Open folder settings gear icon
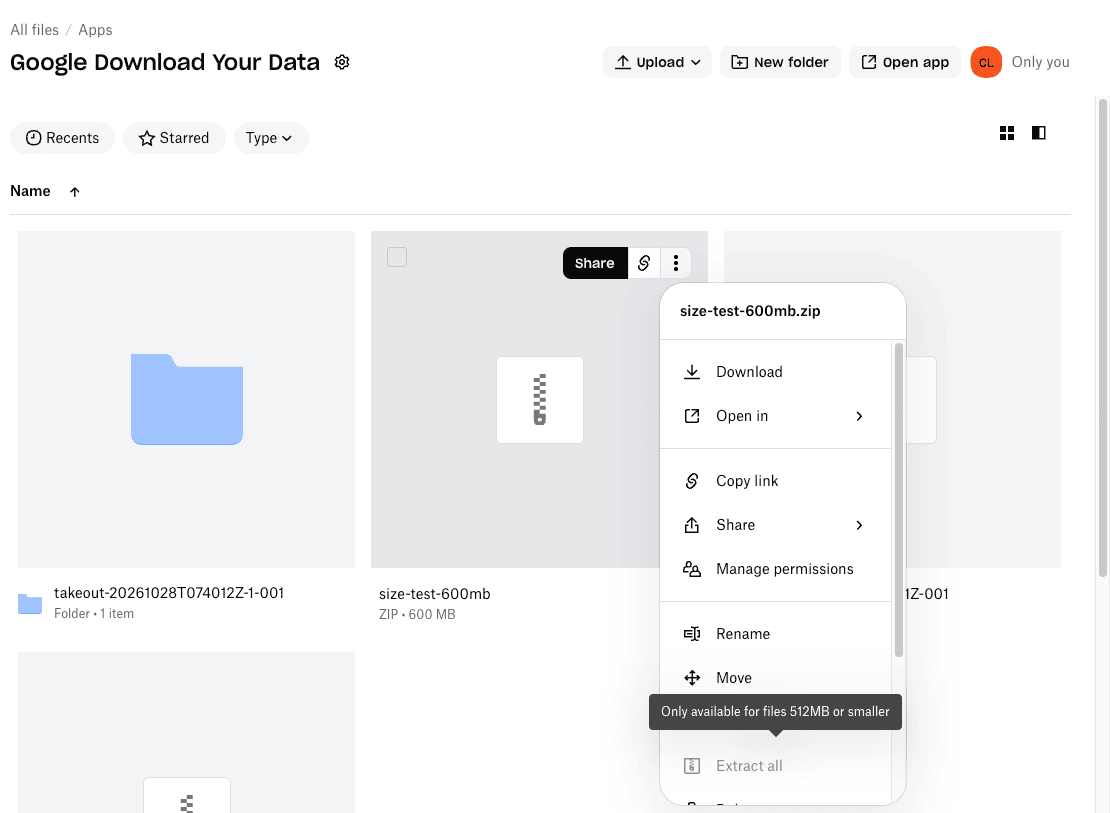 (x=342, y=62)
